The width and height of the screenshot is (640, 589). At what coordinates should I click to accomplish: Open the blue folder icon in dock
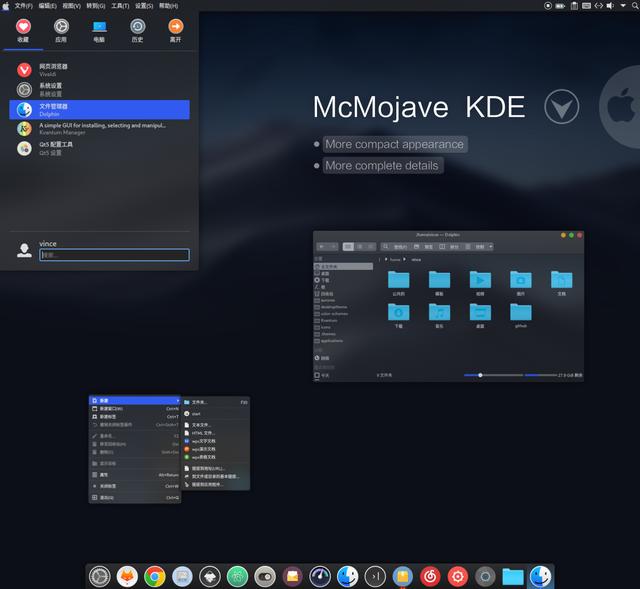(x=513, y=576)
